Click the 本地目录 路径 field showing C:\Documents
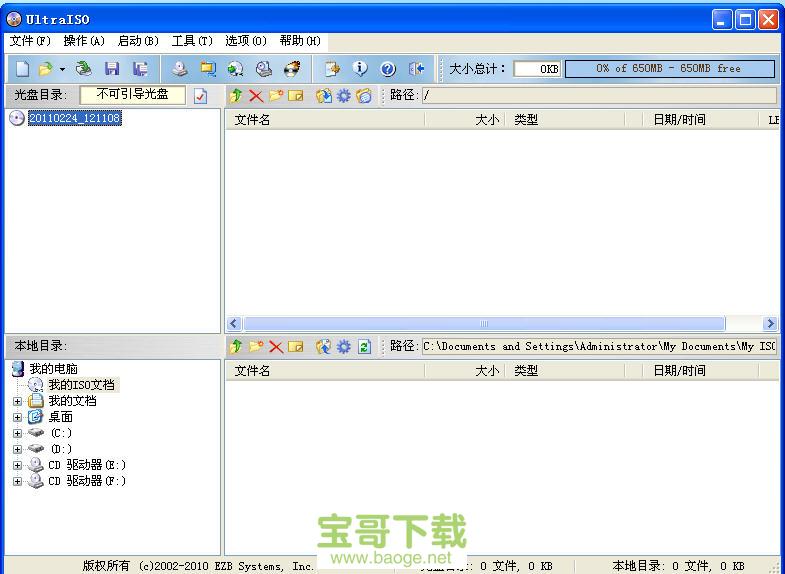The image size is (785, 574). pyautogui.click(x=599, y=346)
